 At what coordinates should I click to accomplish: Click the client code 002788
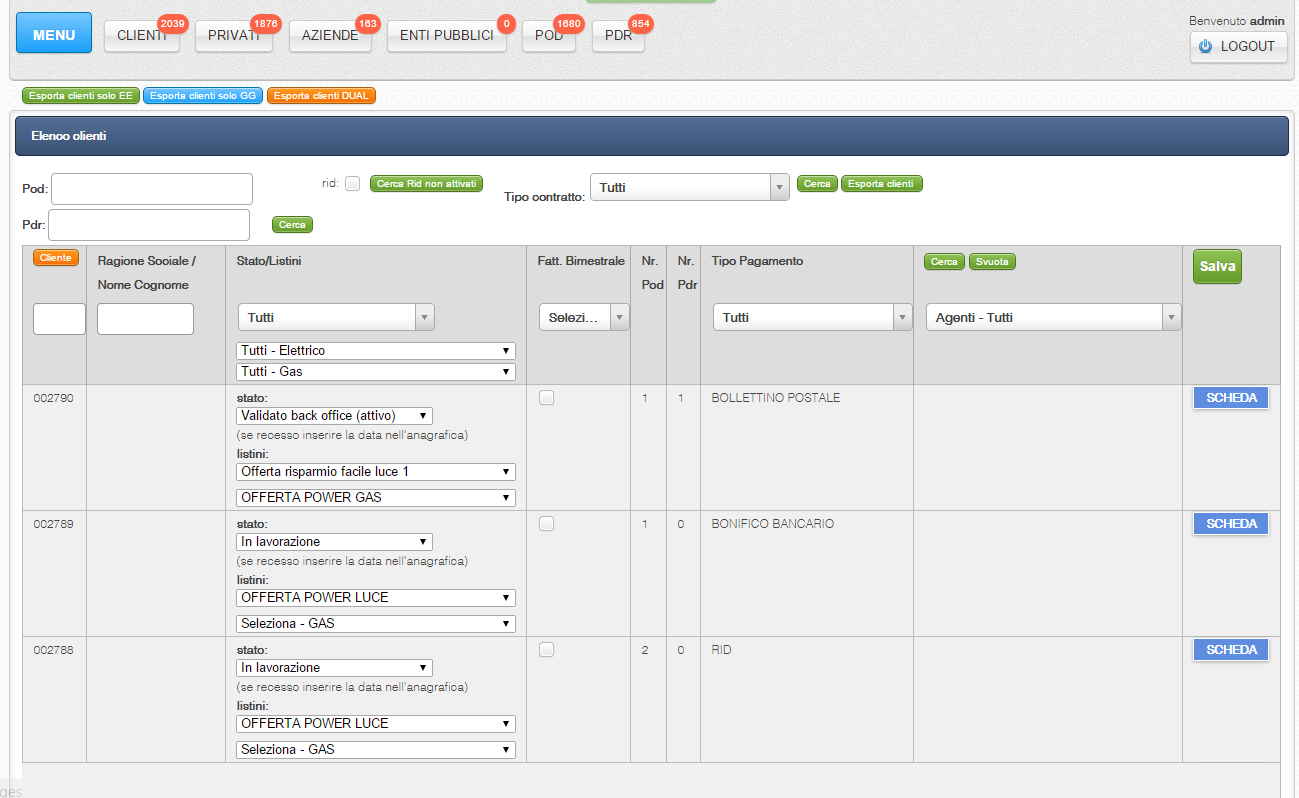pyautogui.click(x=54, y=650)
